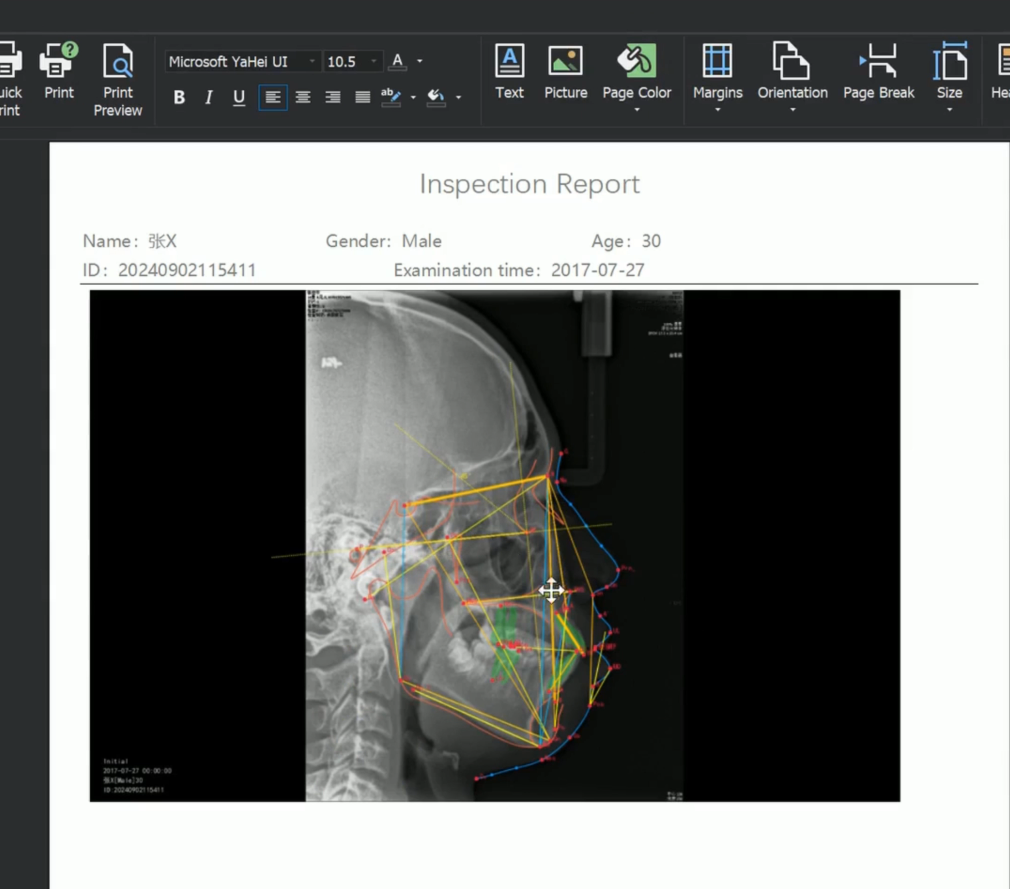
Task: Open the page Size menu
Action: coord(949,76)
